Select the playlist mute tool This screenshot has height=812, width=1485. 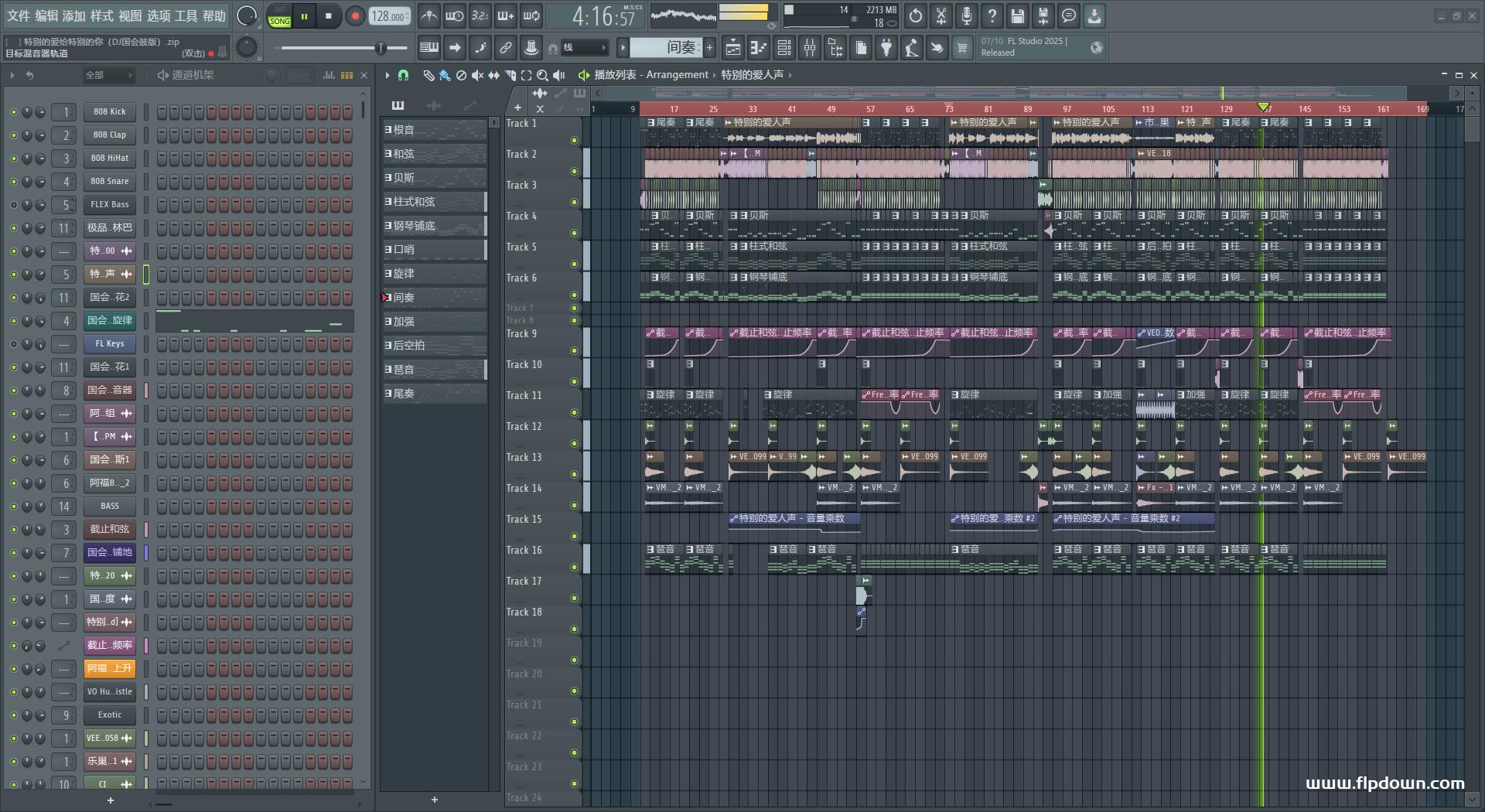[477, 75]
